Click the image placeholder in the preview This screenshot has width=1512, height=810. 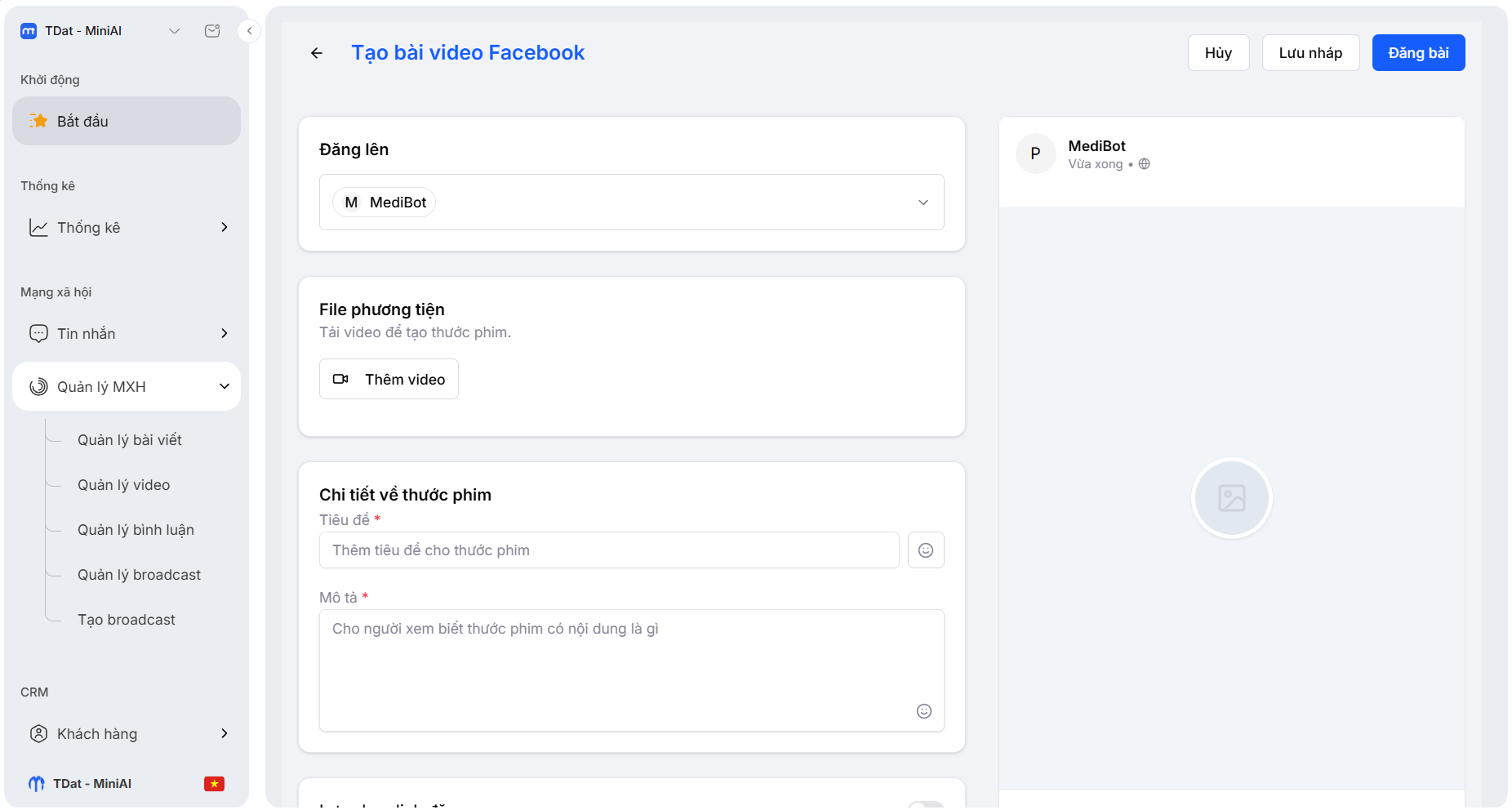pos(1231,498)
